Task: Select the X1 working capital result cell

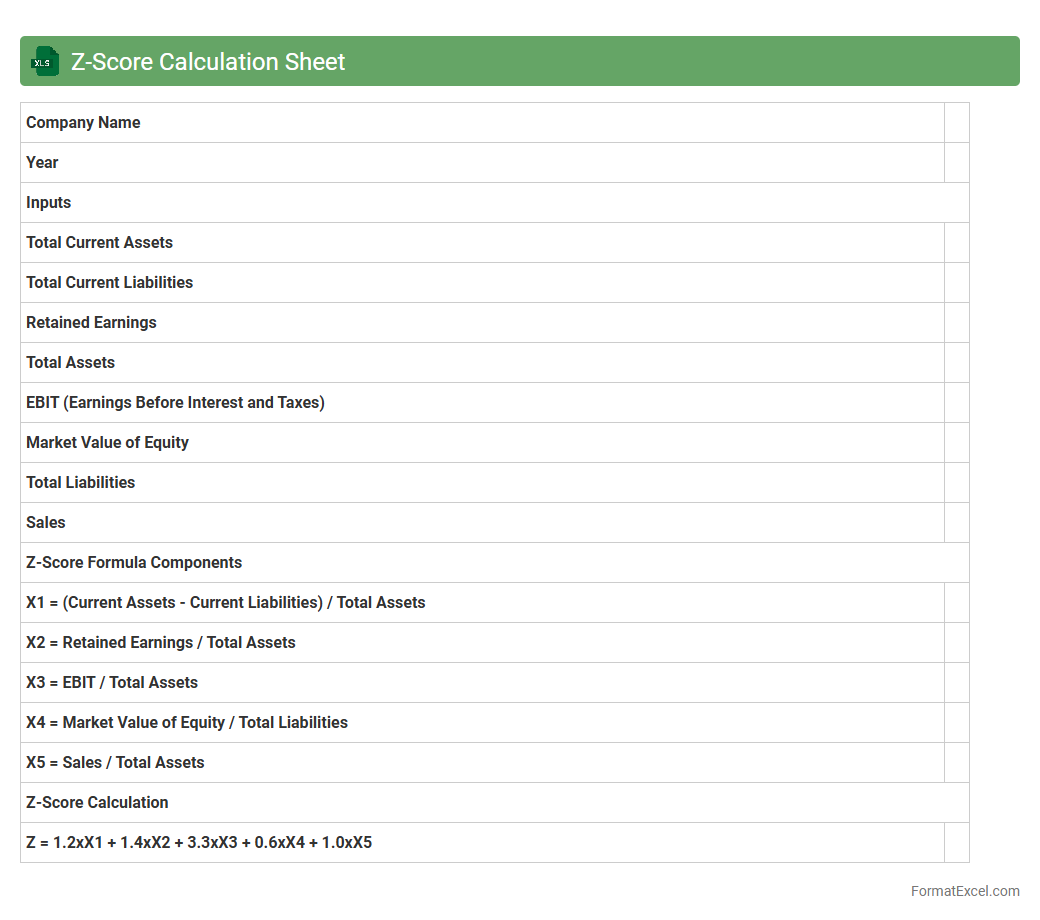Action: (956, 603)
